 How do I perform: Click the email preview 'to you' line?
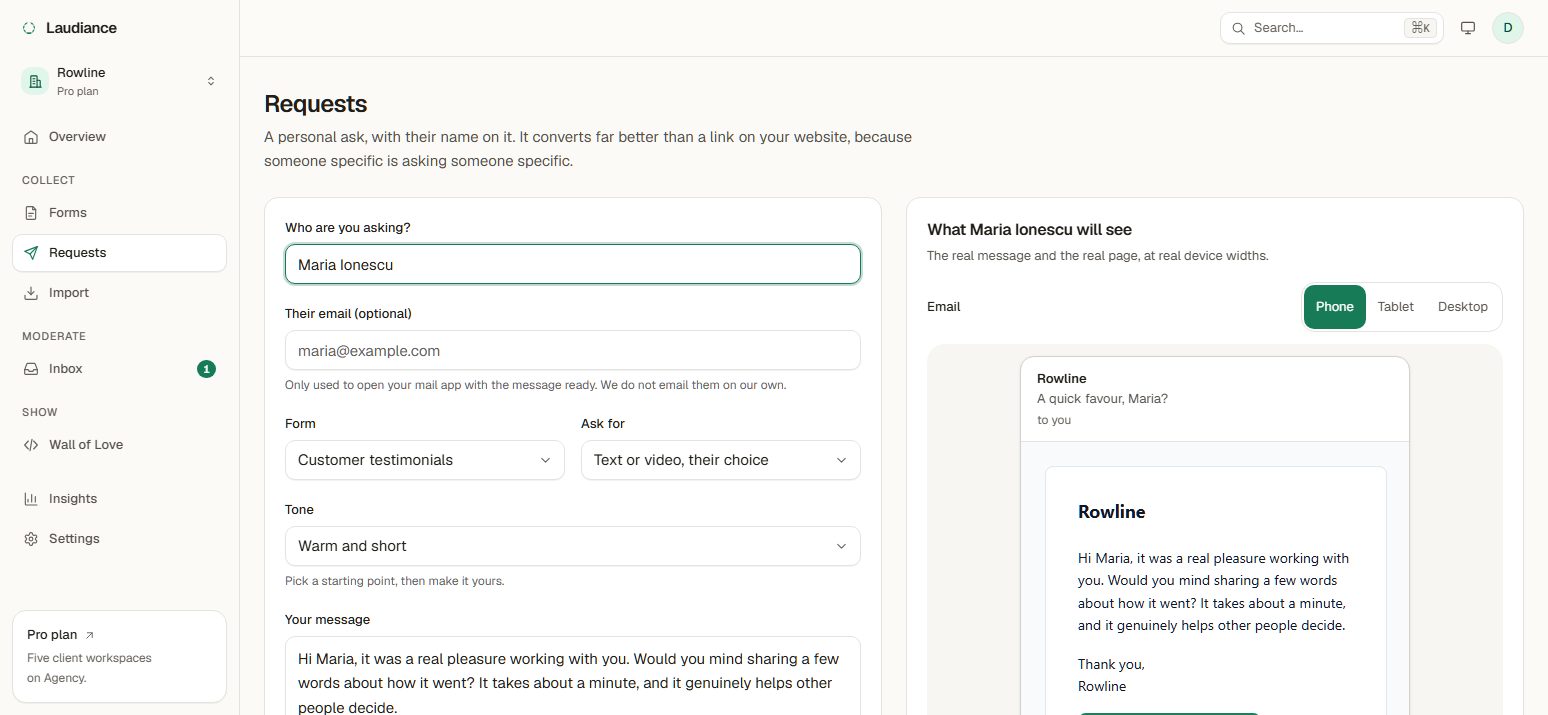(x=1054, y=420)
